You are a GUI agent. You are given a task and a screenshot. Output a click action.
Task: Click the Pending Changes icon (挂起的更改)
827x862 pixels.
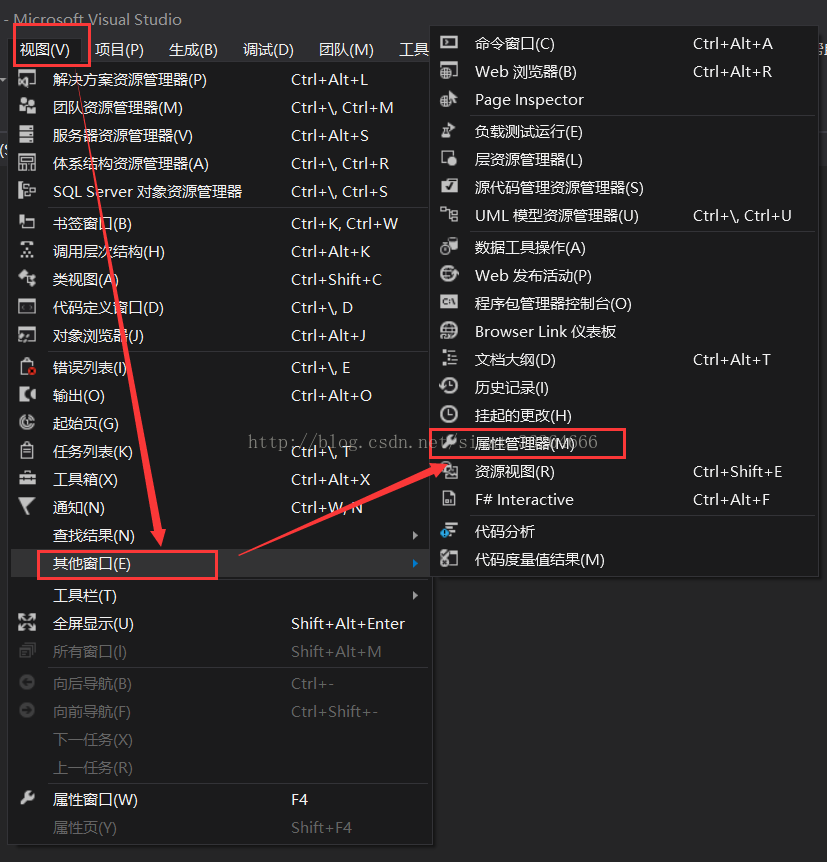pos(449,415)
